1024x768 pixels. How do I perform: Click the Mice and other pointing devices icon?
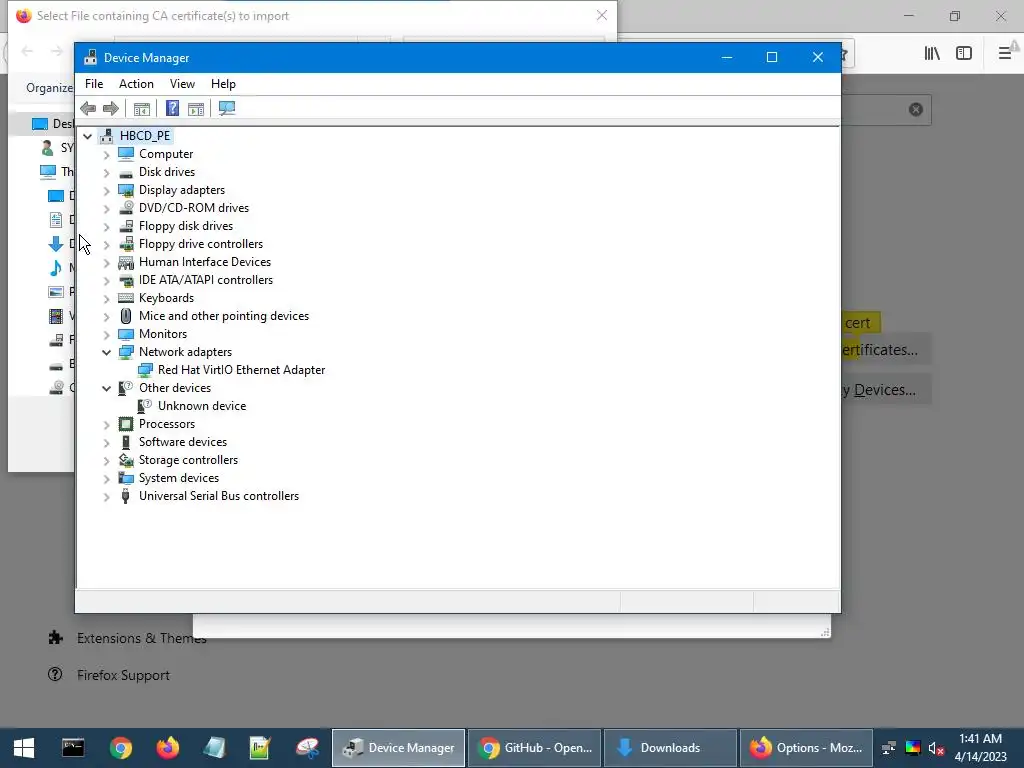pos(126,316)
